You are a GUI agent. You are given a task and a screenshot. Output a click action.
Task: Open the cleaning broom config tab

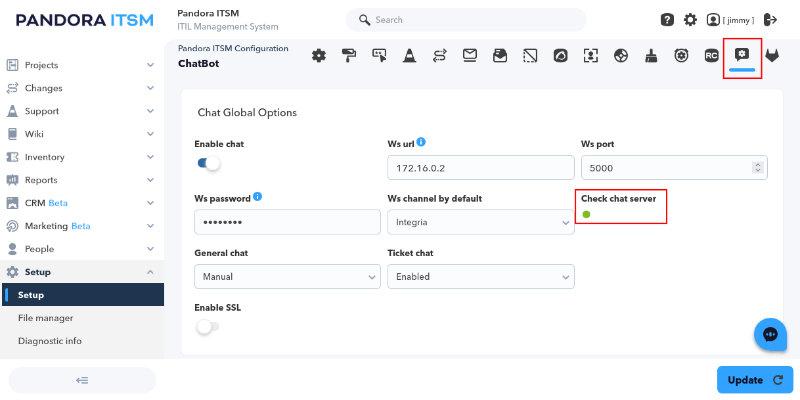[x=651, y=56]
